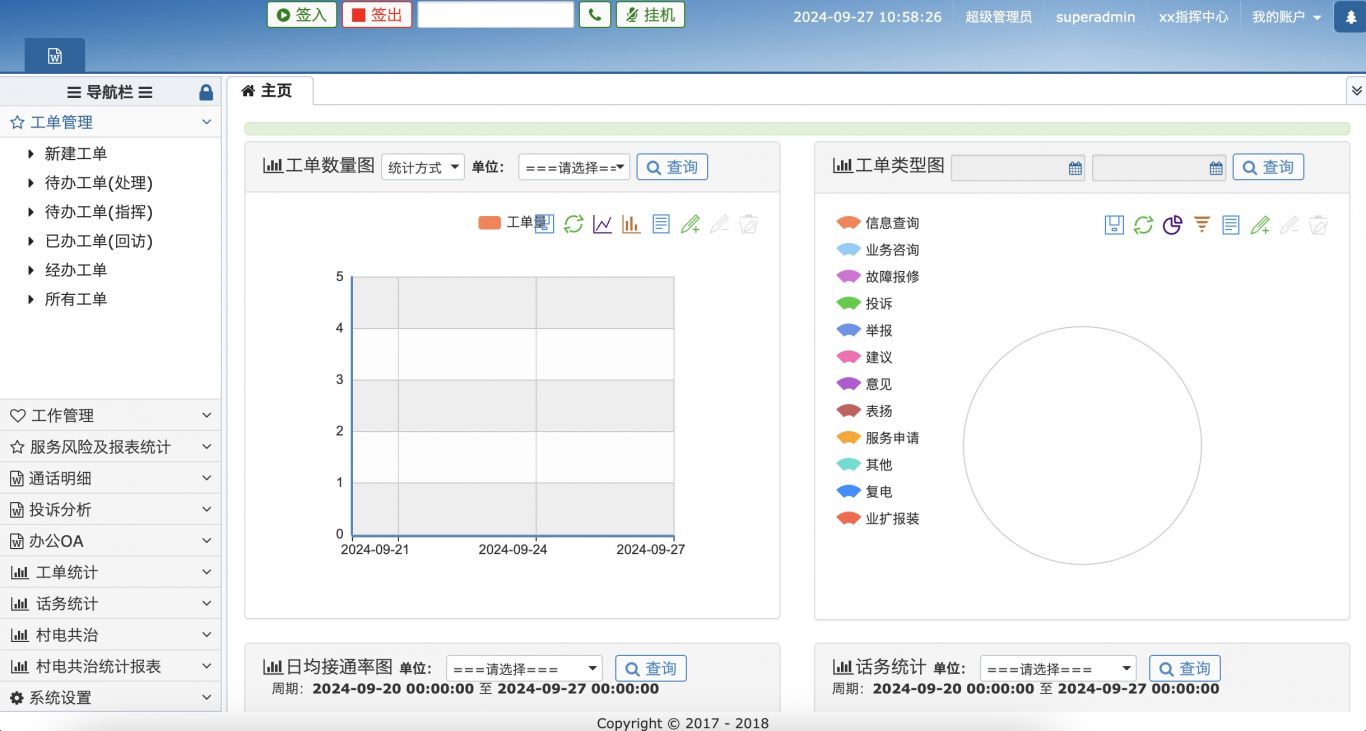Focus first date field in 工单类型图

(1019, 168)
